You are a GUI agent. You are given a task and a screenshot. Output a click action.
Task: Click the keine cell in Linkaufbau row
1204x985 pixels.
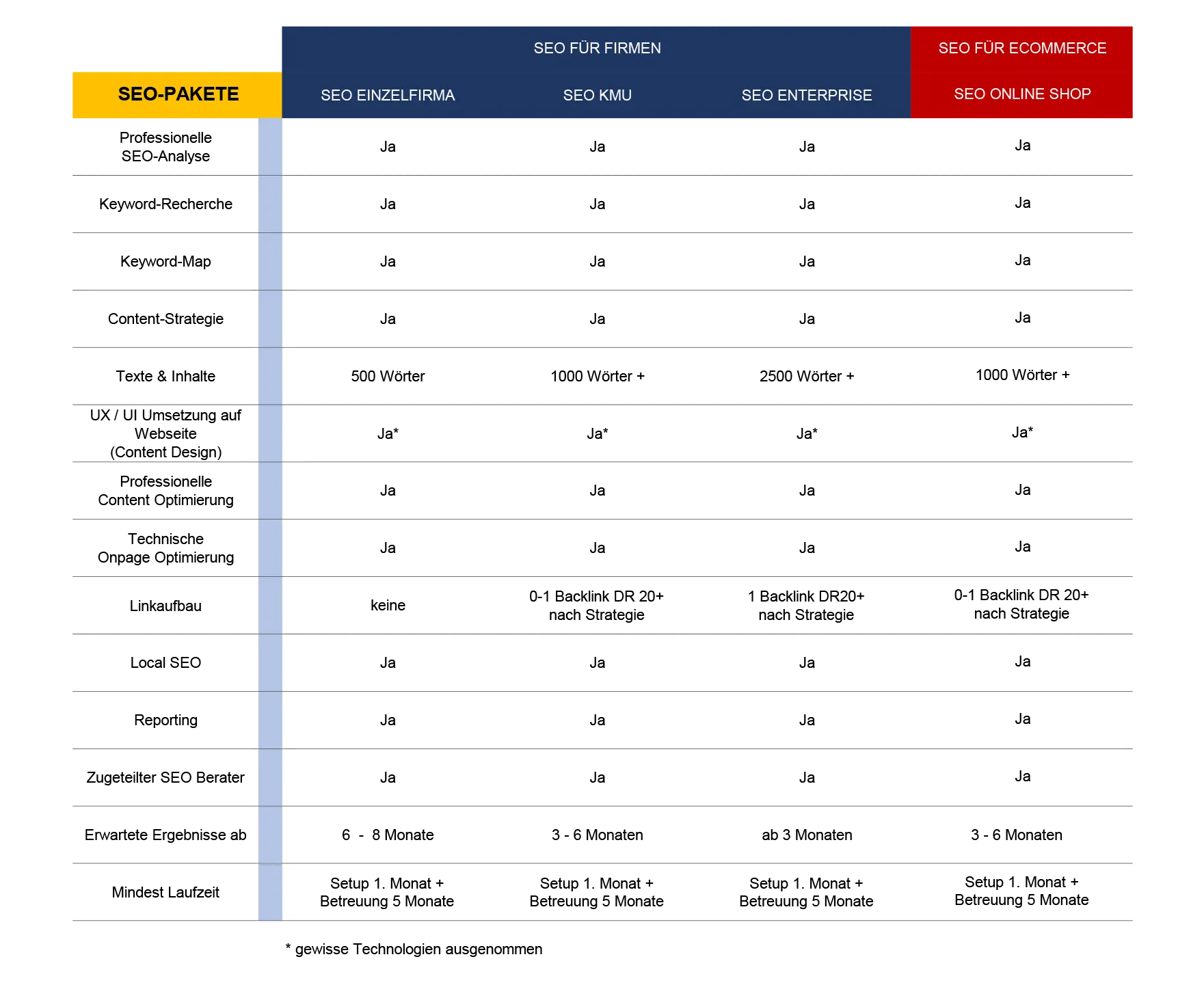[388, 606]
